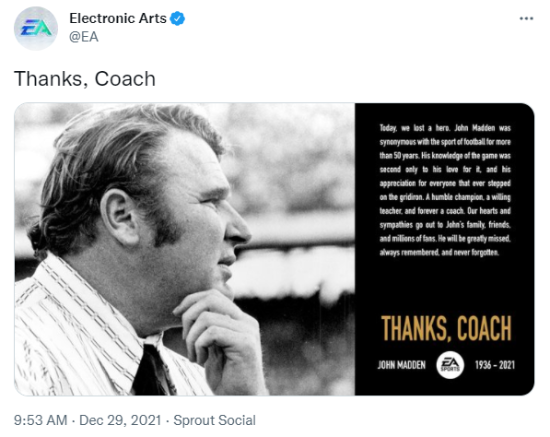Click the dark necktie in the photo
Viewport: 550px width, 437px height.
click(x=153, y=370)
